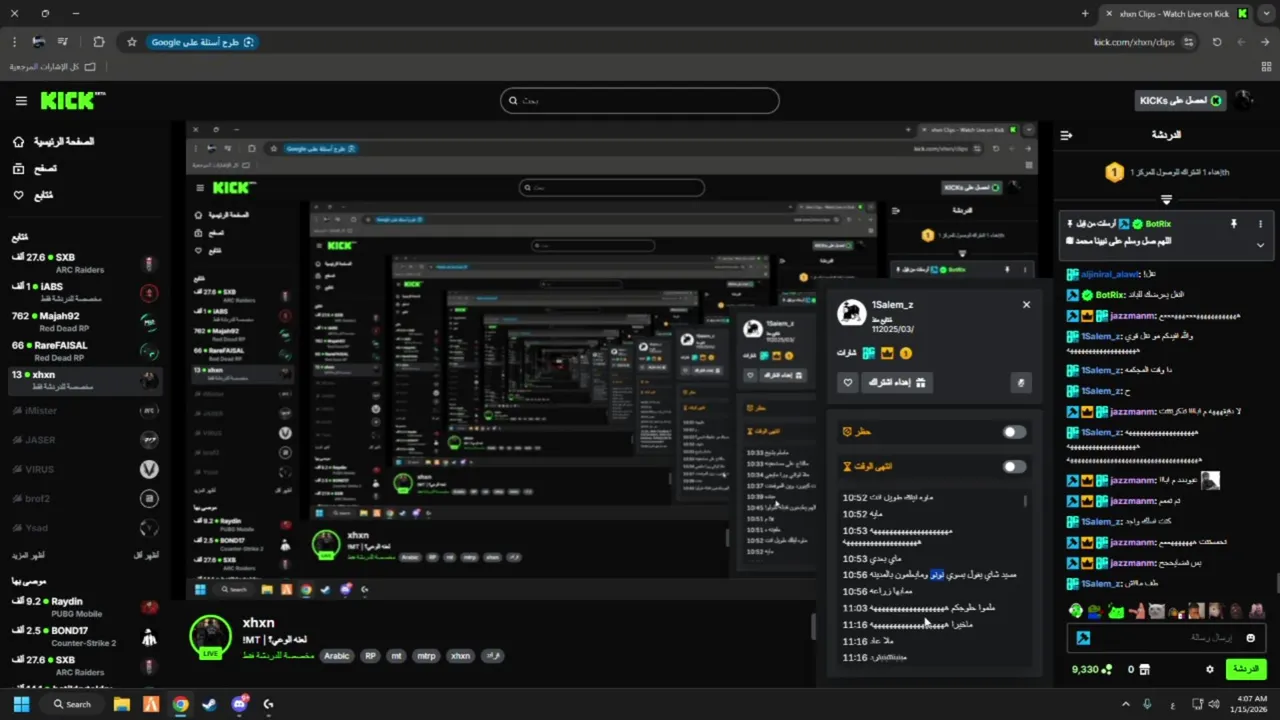Screen dimensions: 1280x720
Task: Click the Kick search field
Action: point(640,100)
